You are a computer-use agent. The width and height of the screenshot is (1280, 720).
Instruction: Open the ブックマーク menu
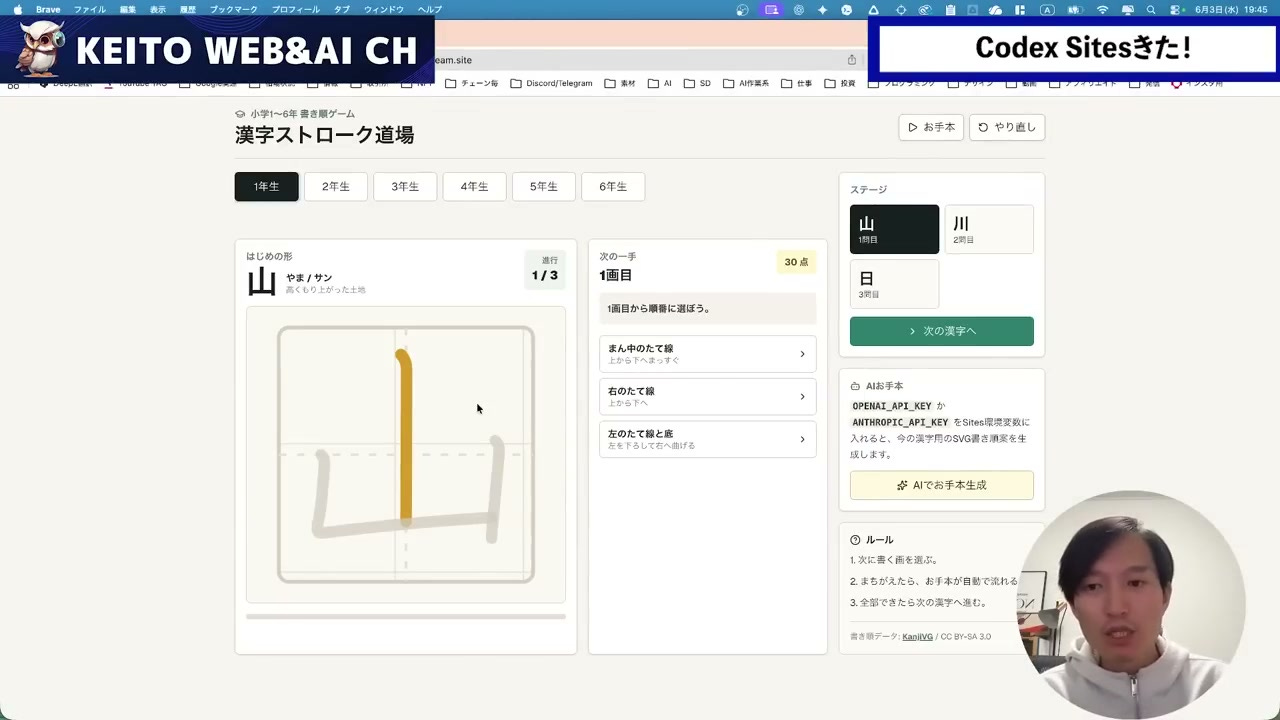coord(233,9)
